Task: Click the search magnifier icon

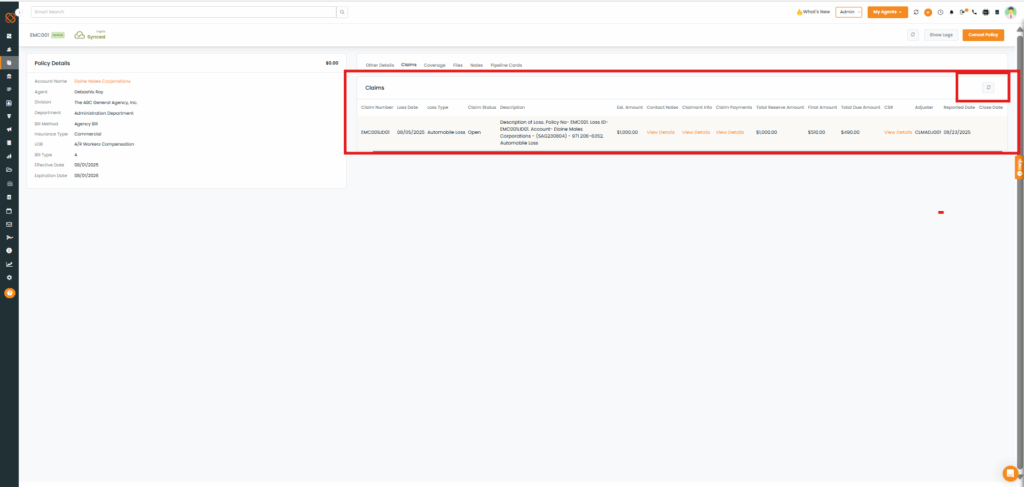Action: pos(342,12)
